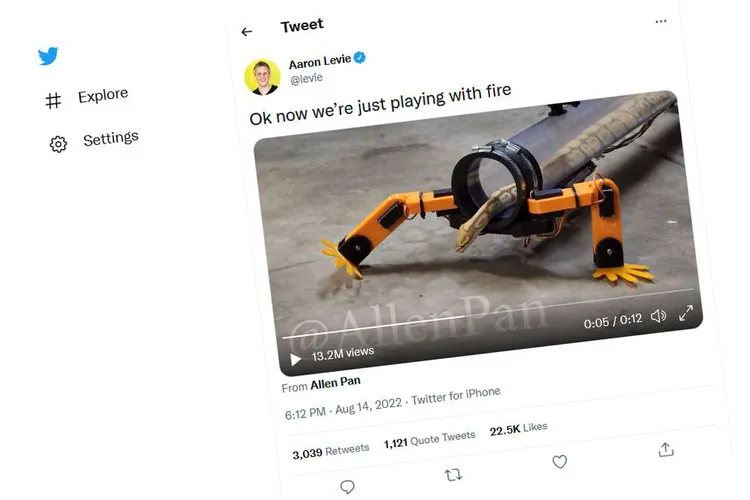The image size is (750, 500).
Task: Click the reply speech bubble icon
Action: tap(347, 487)
